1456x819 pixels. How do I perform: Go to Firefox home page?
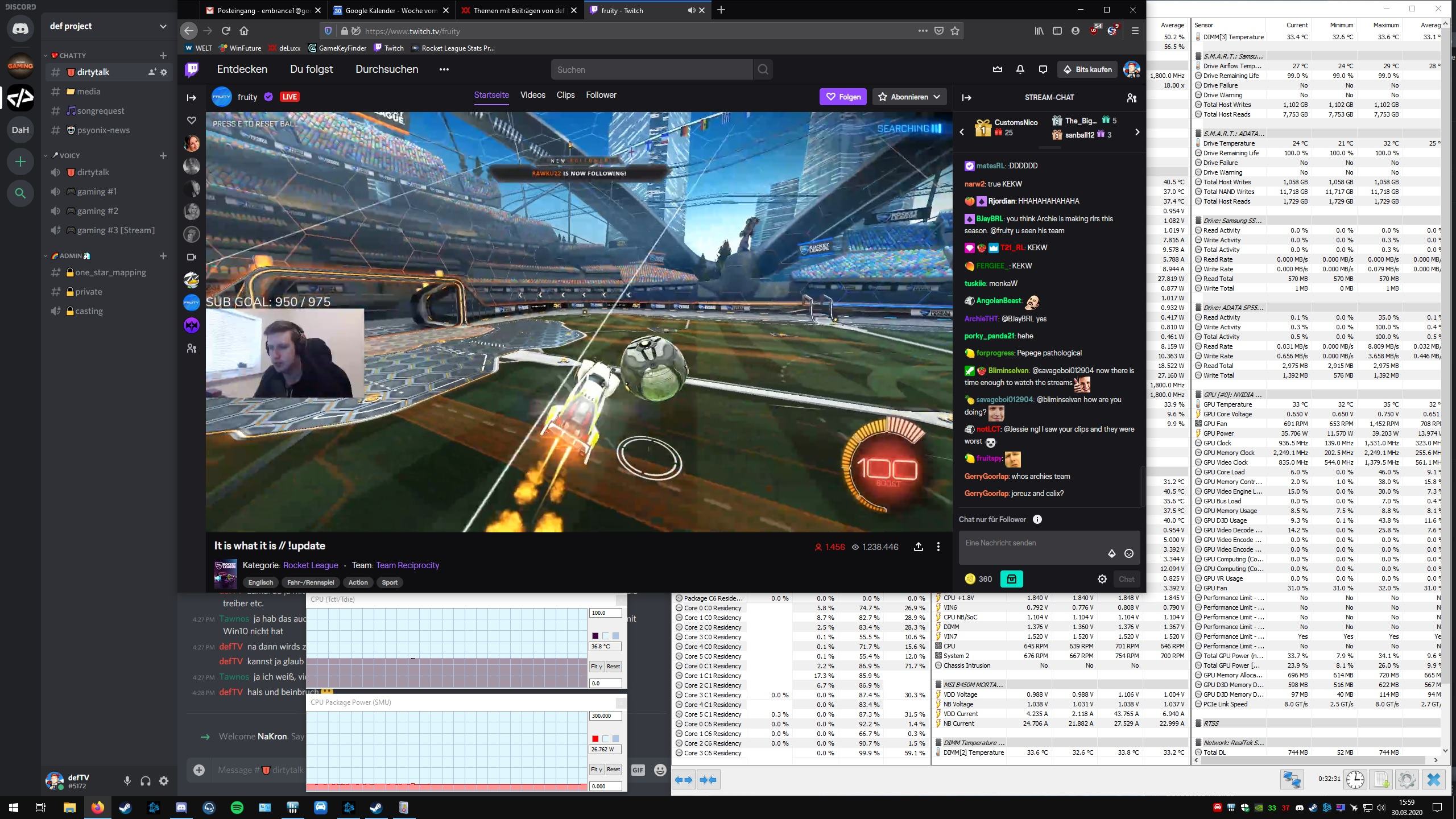coord(244,31)
